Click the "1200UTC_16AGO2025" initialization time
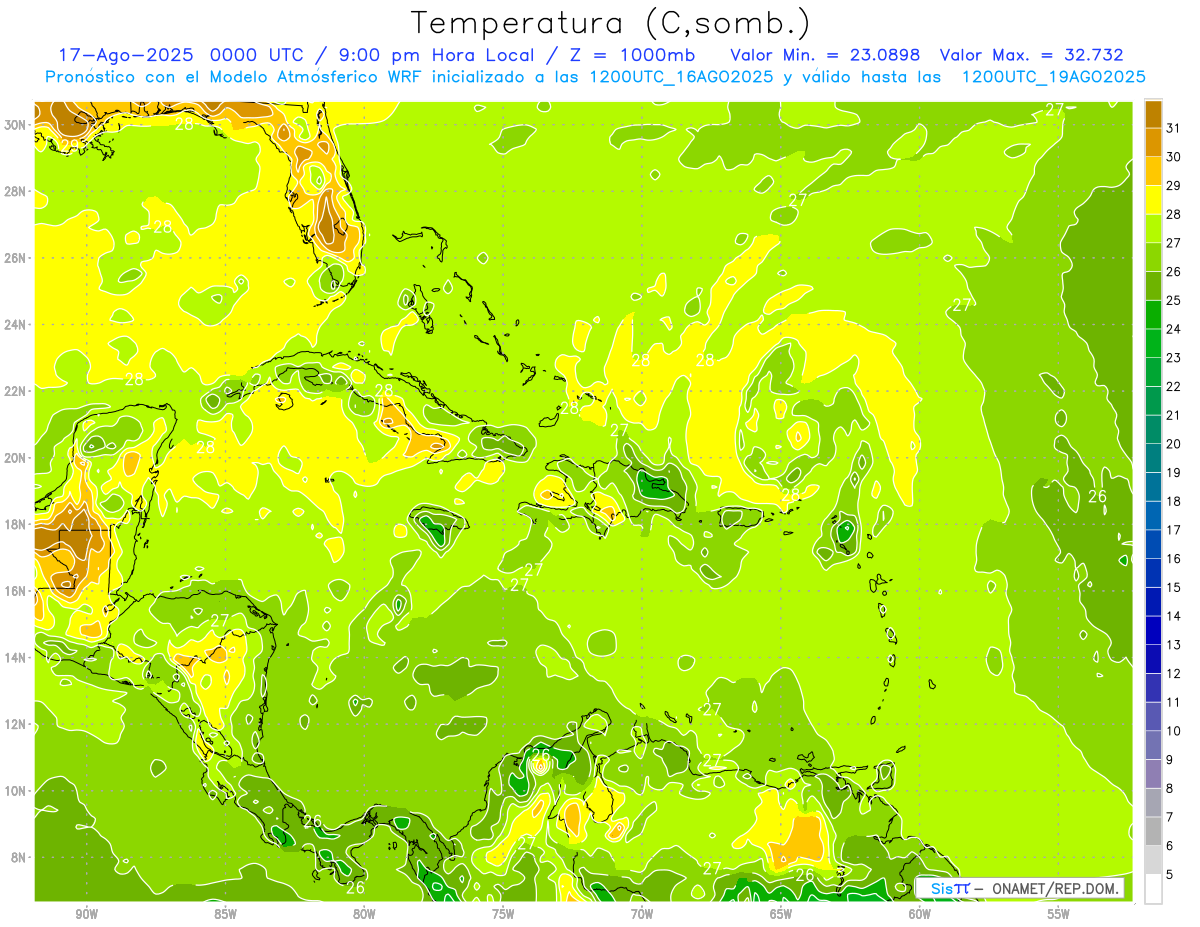Screen dimensions: 1200x927 pyautogui.click(x=683, y=77)
